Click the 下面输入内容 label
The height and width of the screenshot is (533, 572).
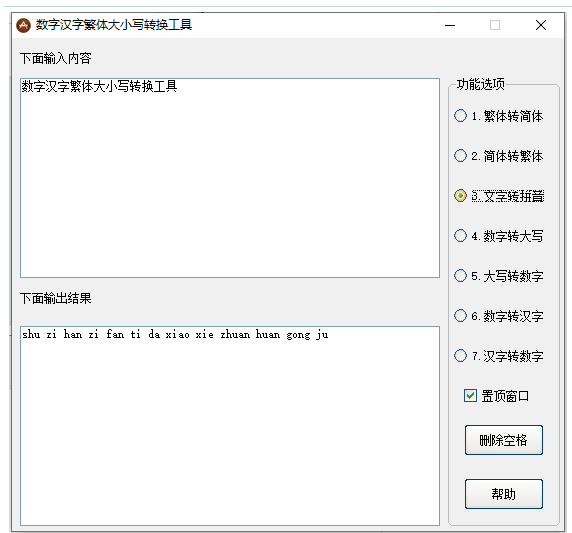pyautogui.click(x=55, y=58)
